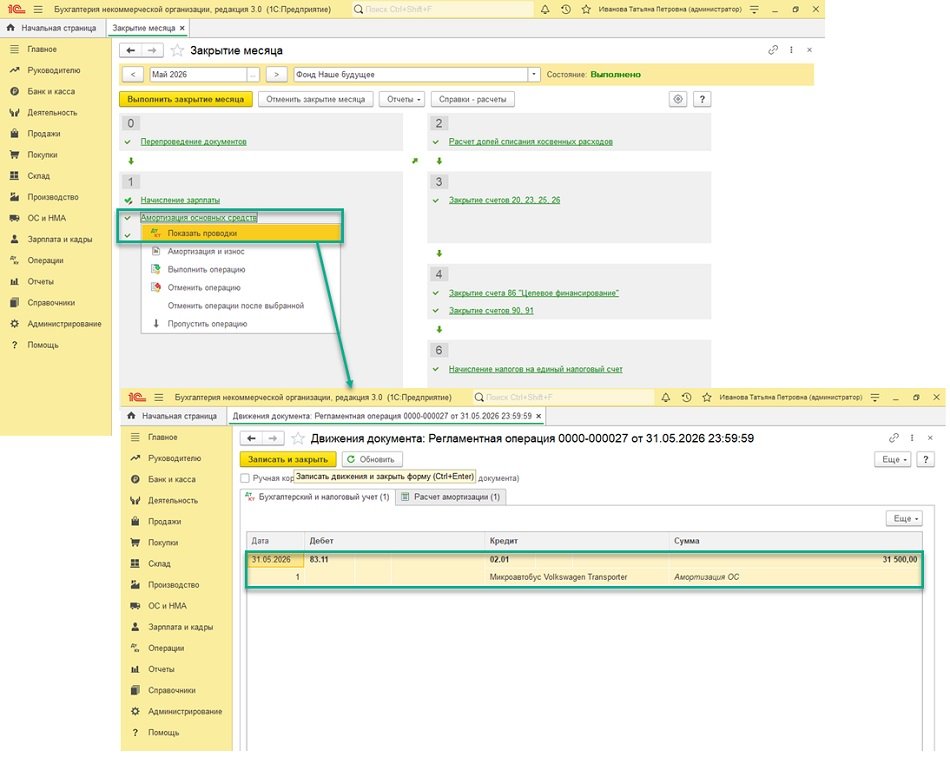Viewport: 950px width, 757px height.
Task: Click the Май 2026 period field
Action: [198, 75]
